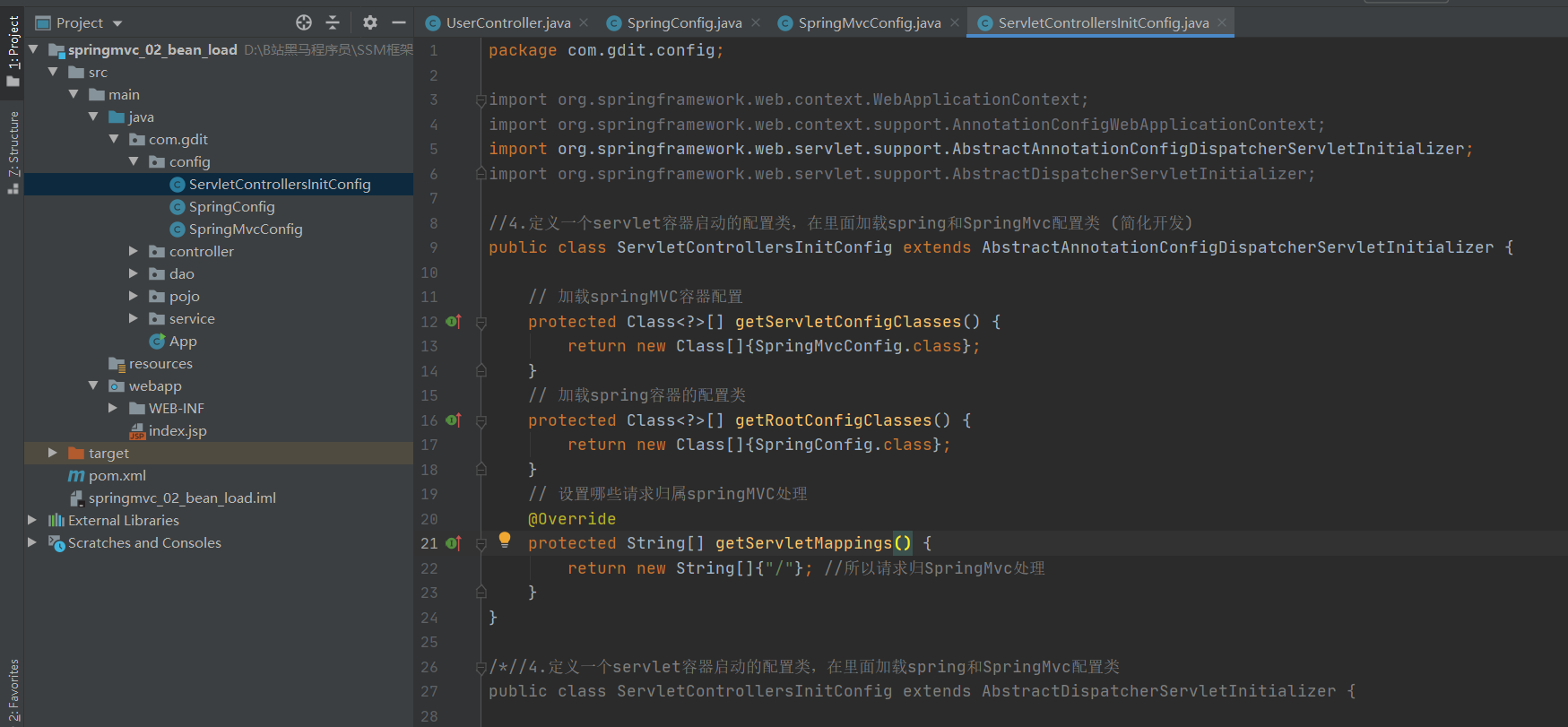Click the collapse all icon in Project panel
This screenshot has height=727, width=1568.
[333, 22]
